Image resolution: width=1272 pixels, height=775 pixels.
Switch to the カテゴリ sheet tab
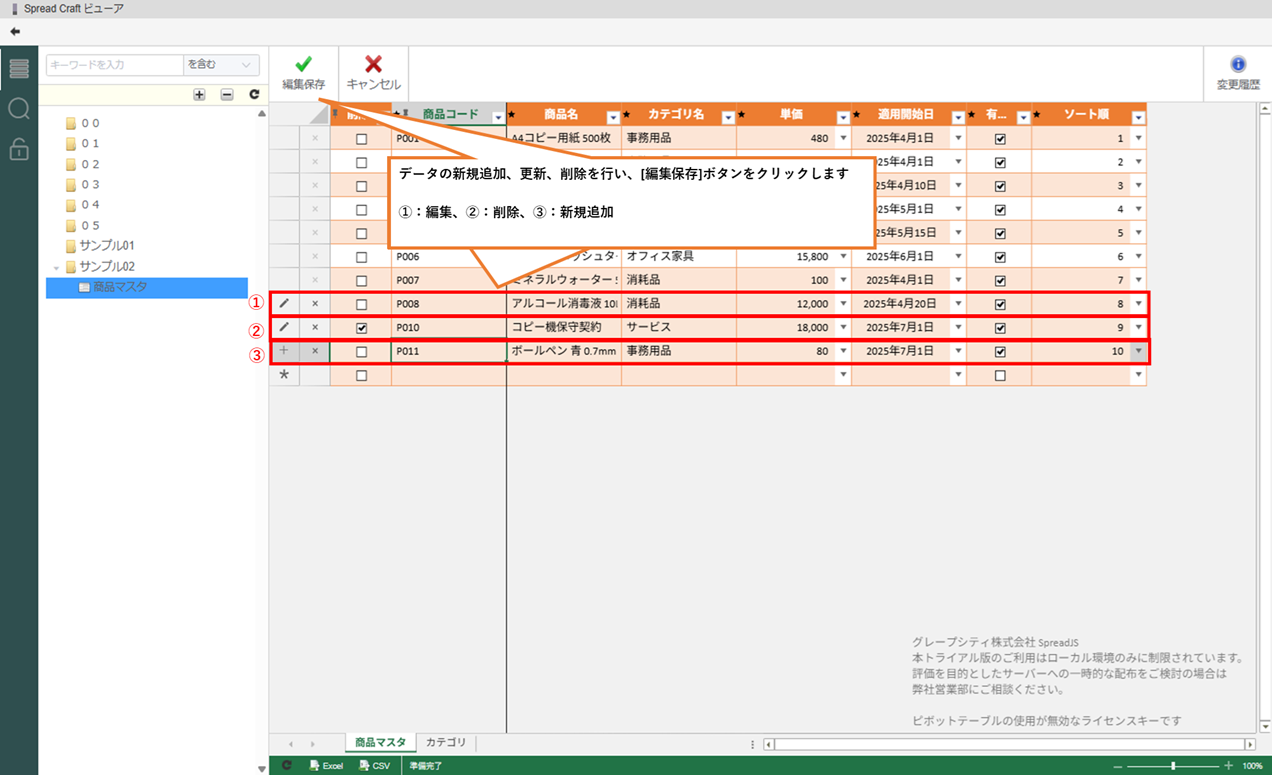(x=446, y=743)
